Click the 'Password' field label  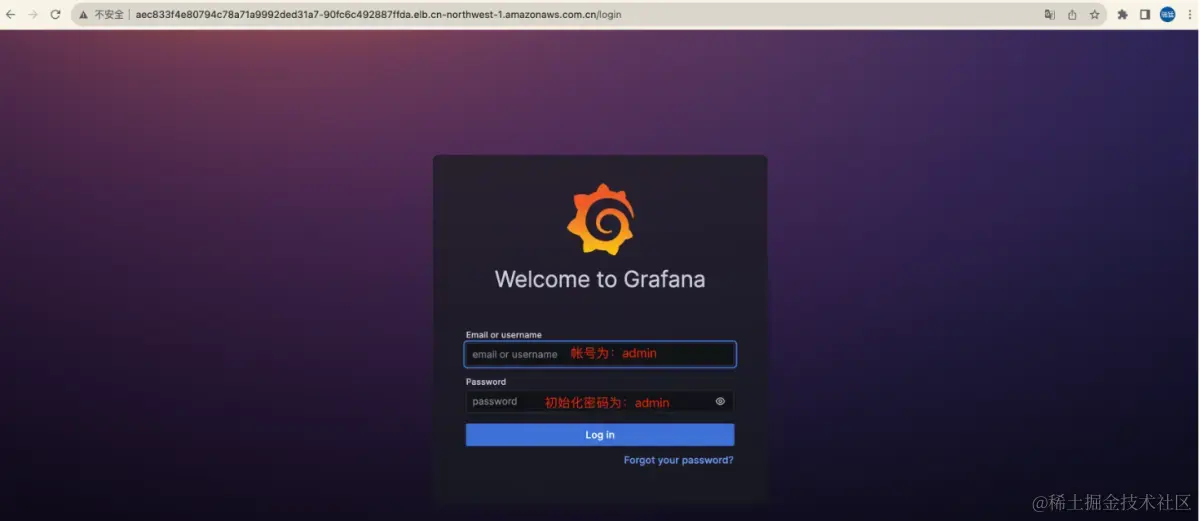click(486, 381)
